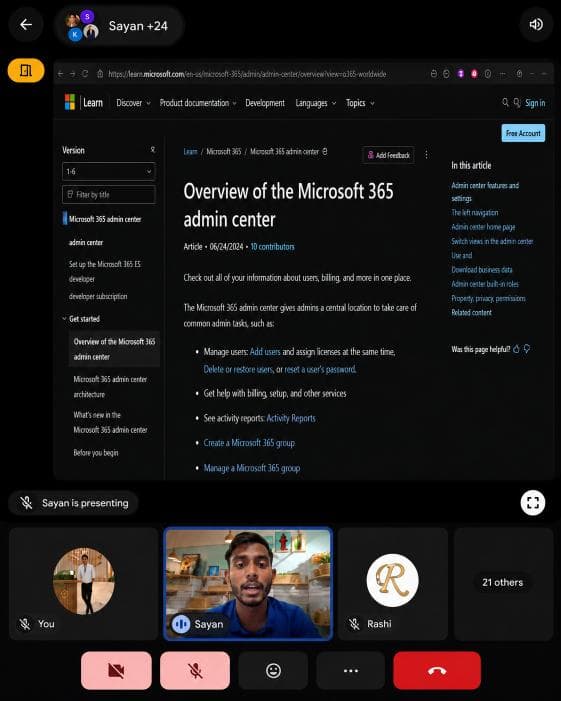Unmute the microphone
561x701 pixels.
point(195,670)
